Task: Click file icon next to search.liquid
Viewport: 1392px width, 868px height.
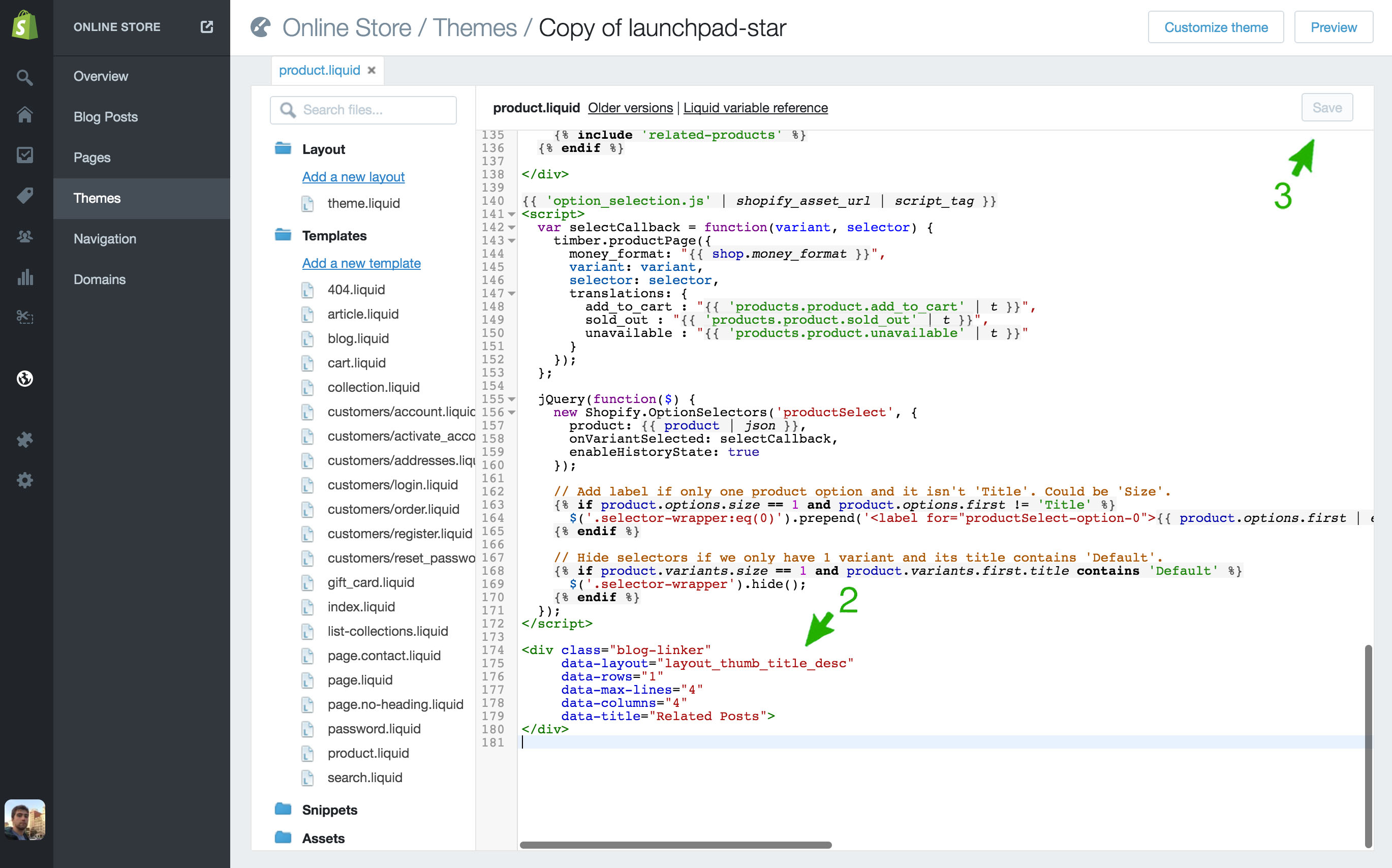Action: coord(307,778)
